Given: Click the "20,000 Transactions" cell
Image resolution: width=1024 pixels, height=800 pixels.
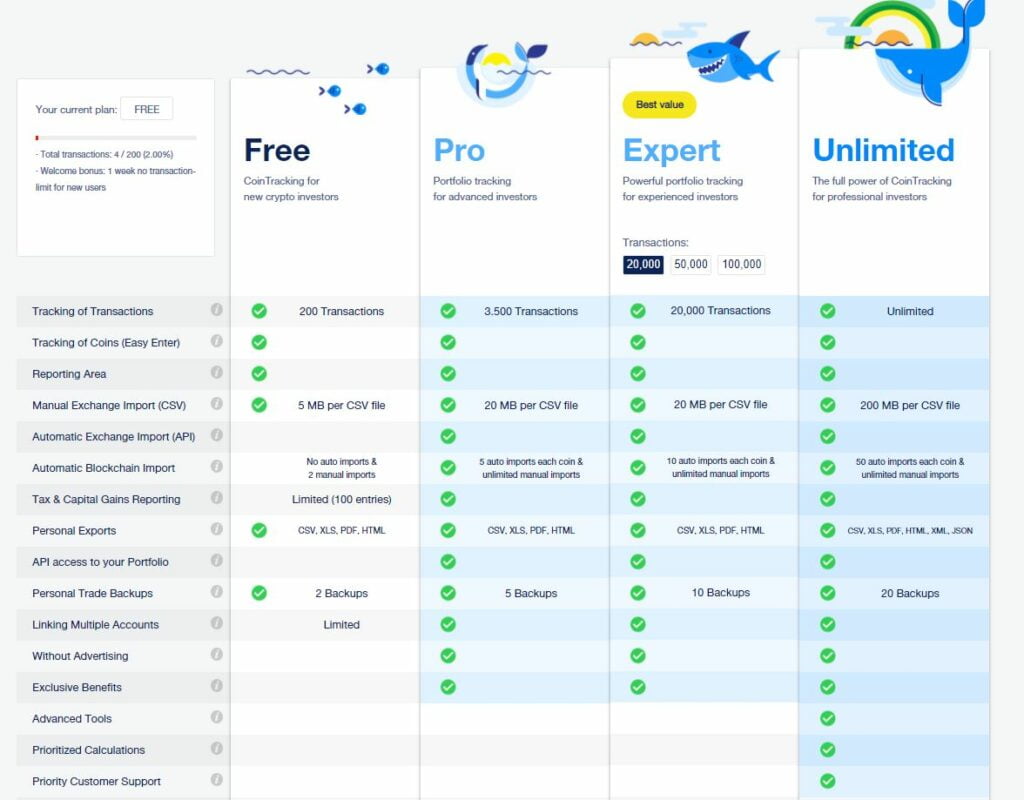Looking at the screenshot, I should click(x=720, y=311).
